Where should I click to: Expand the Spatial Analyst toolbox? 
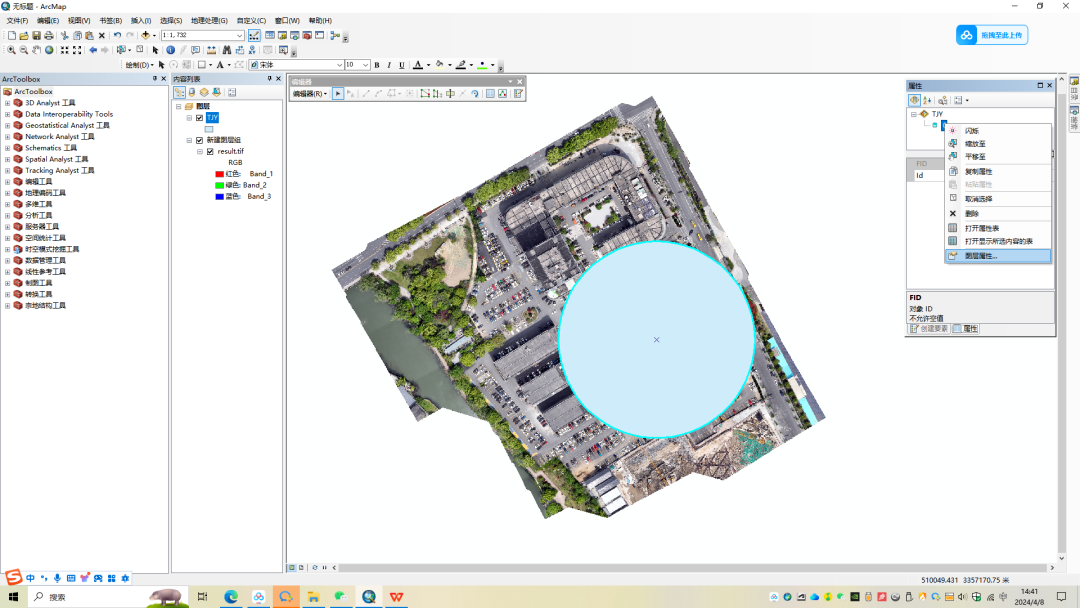[x=8, y=160]
